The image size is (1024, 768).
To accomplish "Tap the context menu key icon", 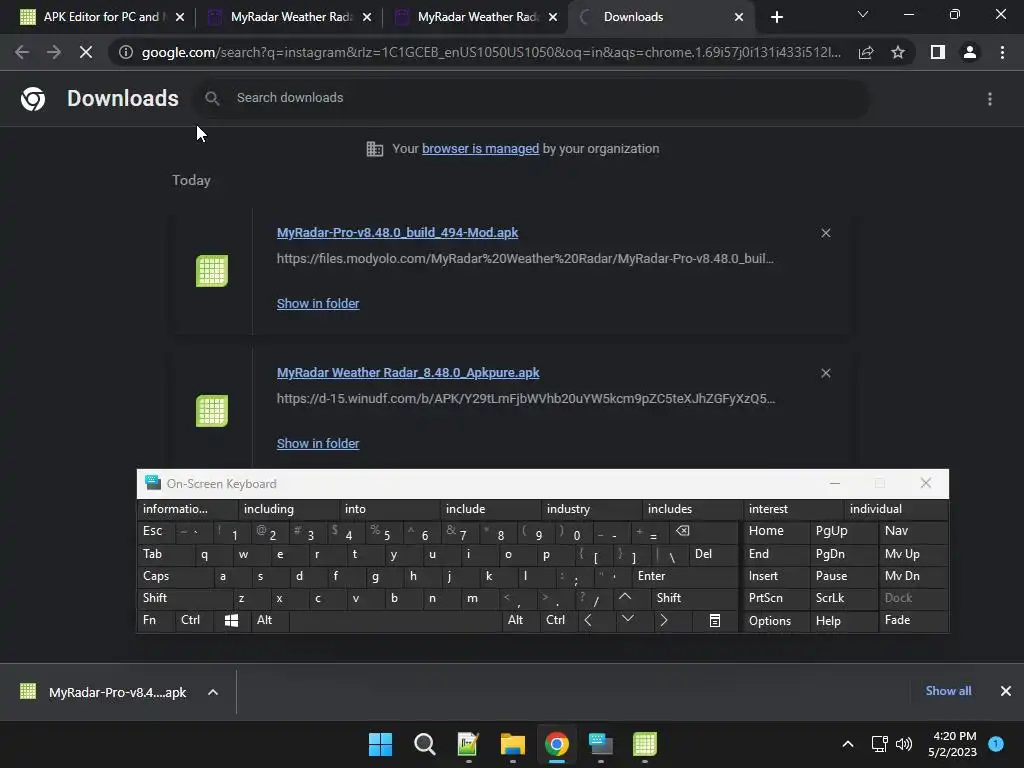I will (714, 620).
